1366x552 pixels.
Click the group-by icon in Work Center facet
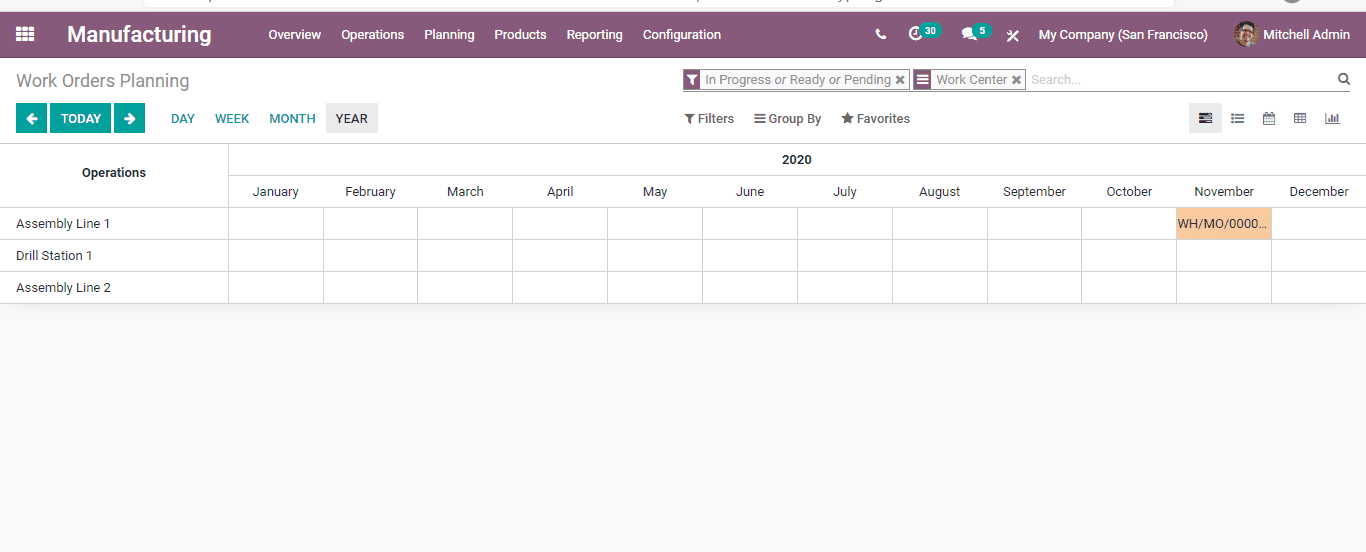click(922, 80)
